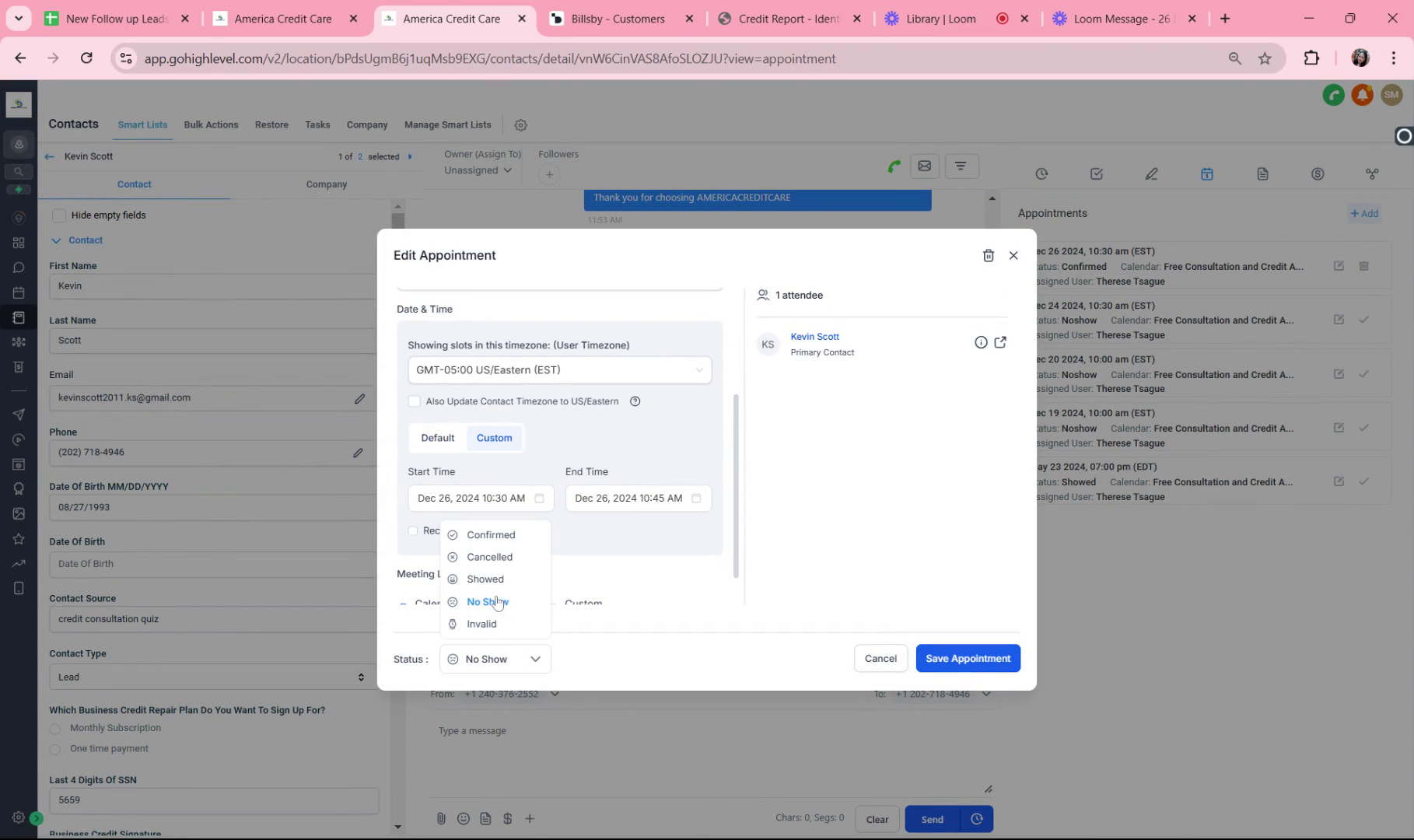This screenshot has height=840, width=1414.
Task: Open Kevin Scott contact in new tab icon
Action: (1000, 342)
